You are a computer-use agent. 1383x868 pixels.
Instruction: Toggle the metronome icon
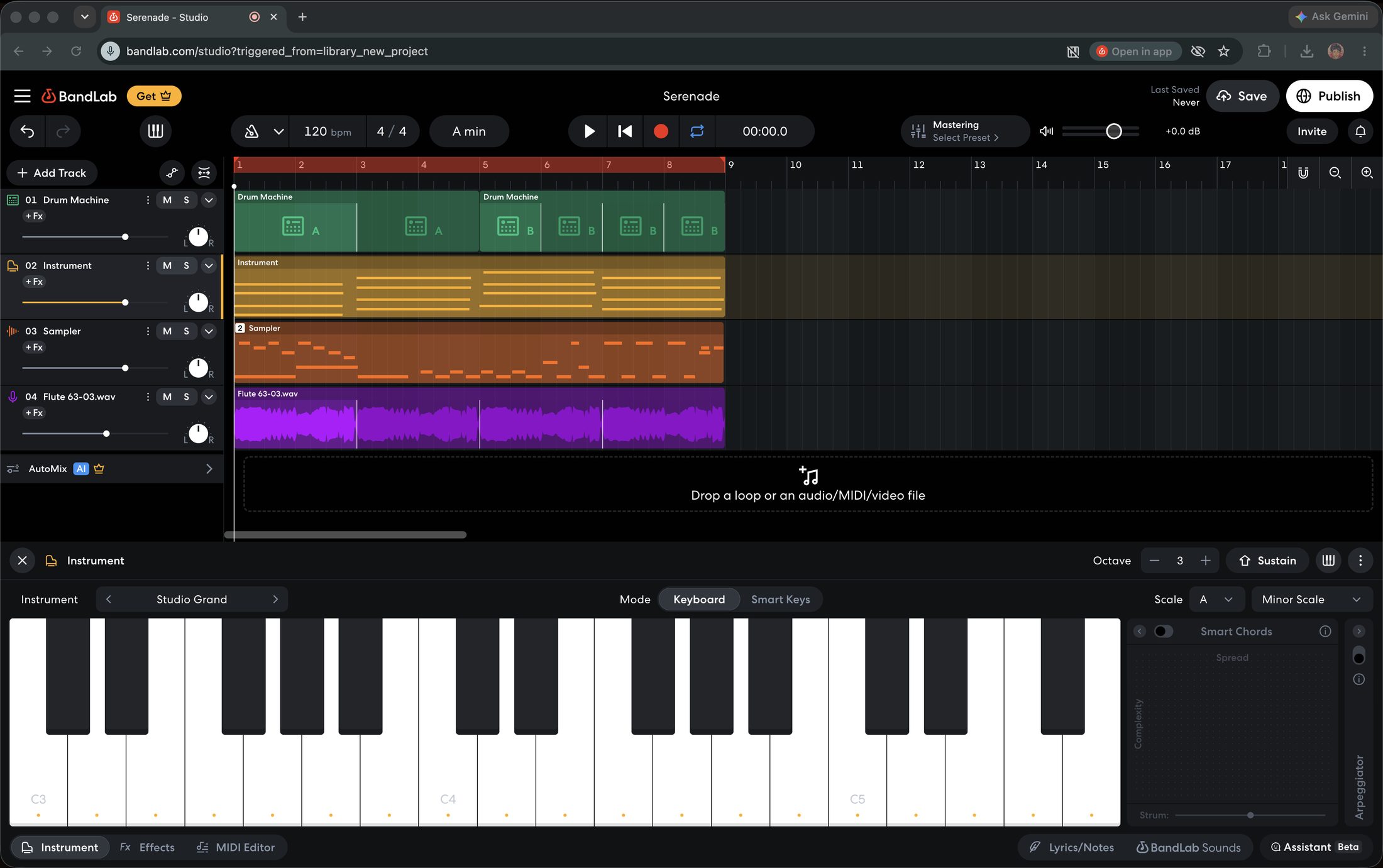[251, 131]
